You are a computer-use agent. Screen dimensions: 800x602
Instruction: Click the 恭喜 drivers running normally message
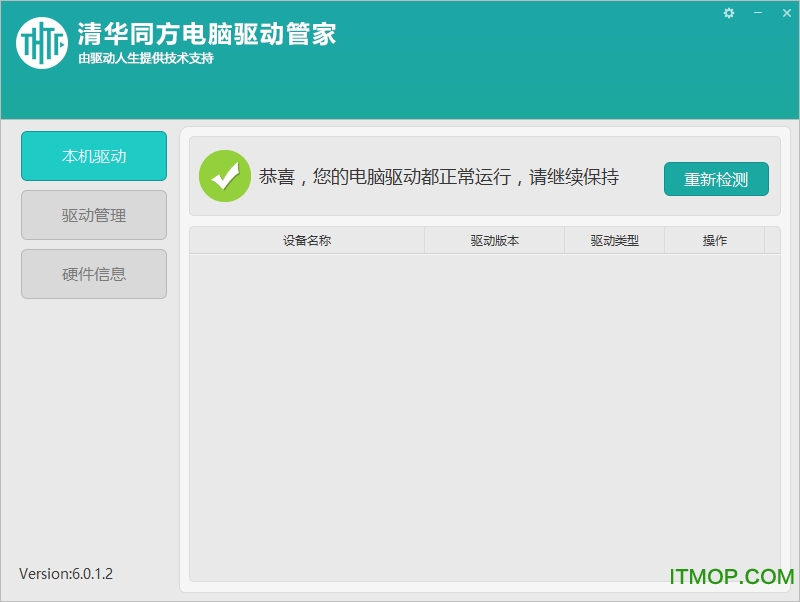439,177
